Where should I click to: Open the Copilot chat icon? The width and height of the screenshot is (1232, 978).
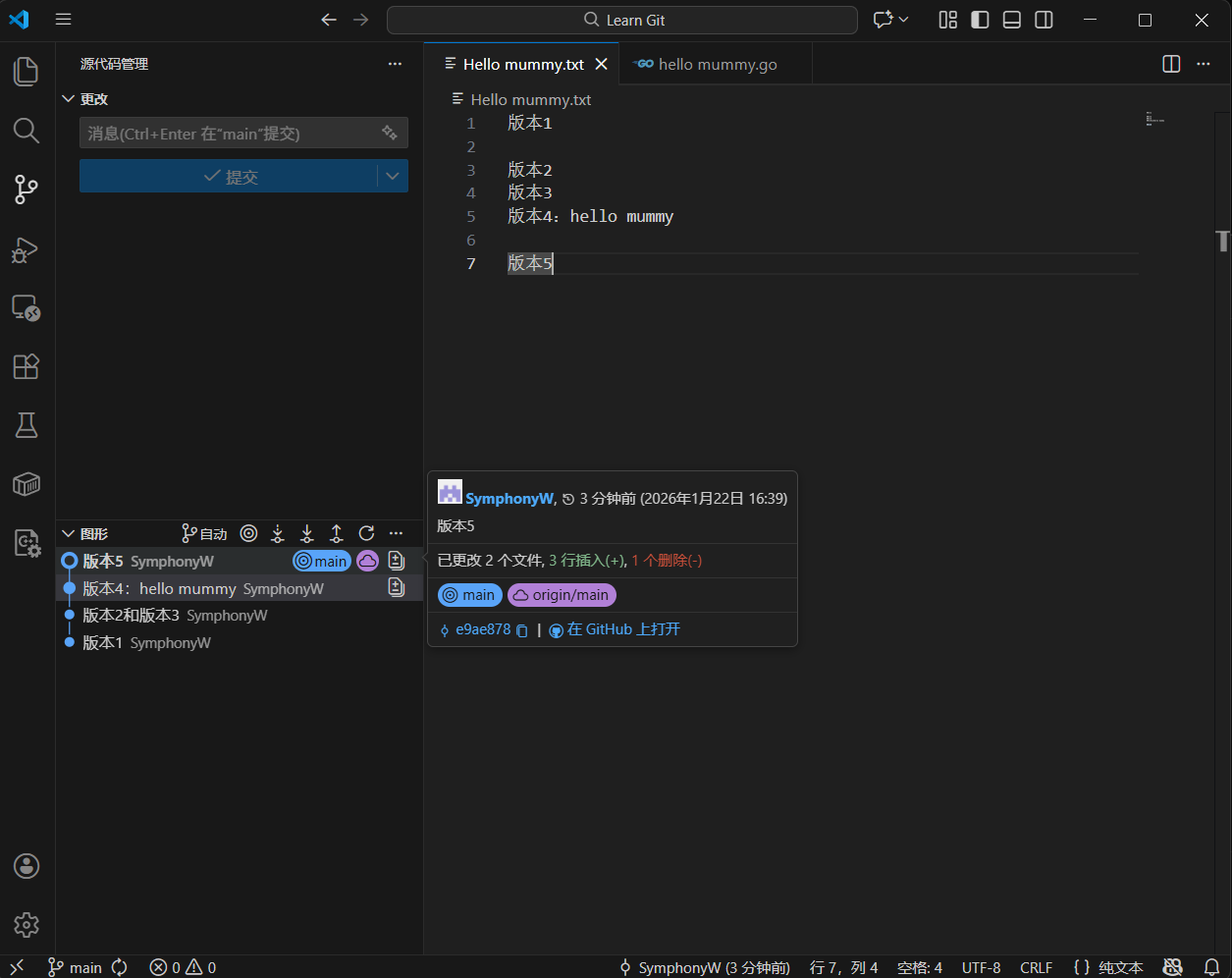883,20
